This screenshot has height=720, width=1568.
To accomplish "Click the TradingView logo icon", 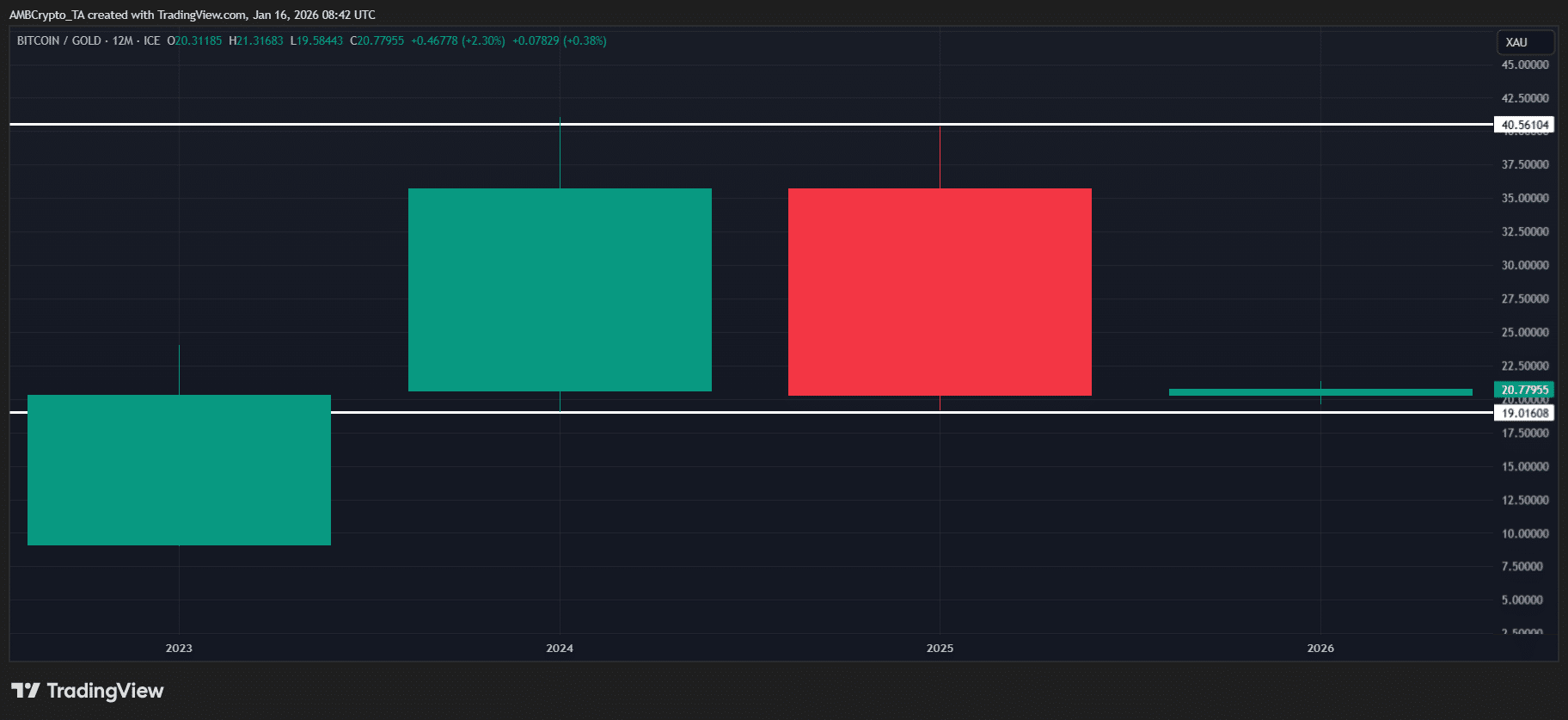I will tap(26, 691).
